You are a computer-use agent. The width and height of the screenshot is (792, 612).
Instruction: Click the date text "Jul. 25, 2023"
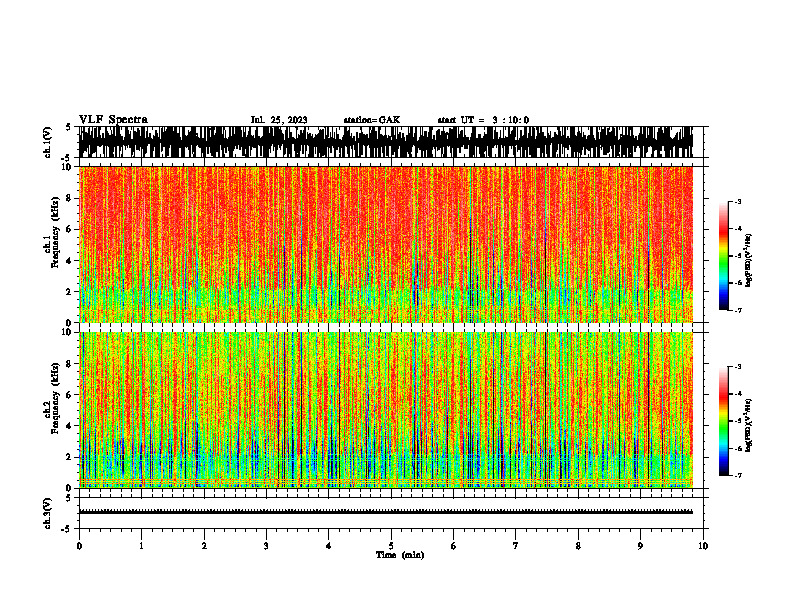tap(279, 120)
